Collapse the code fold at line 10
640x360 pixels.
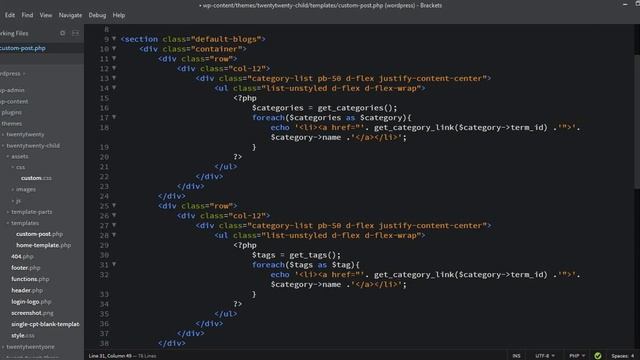pos(114,49)
